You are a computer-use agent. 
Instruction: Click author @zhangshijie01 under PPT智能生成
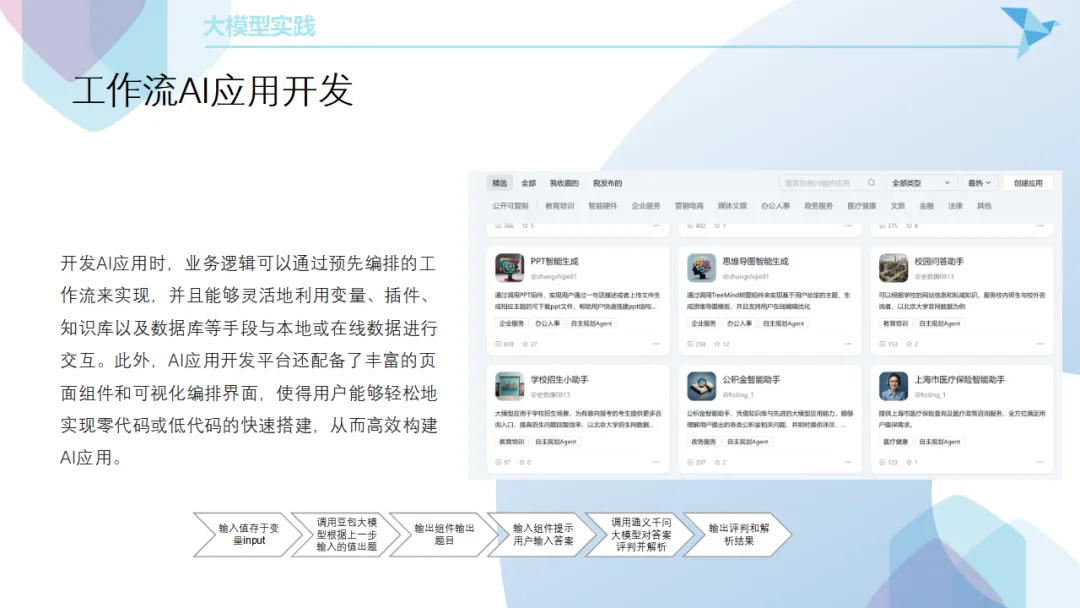[554, 277]
